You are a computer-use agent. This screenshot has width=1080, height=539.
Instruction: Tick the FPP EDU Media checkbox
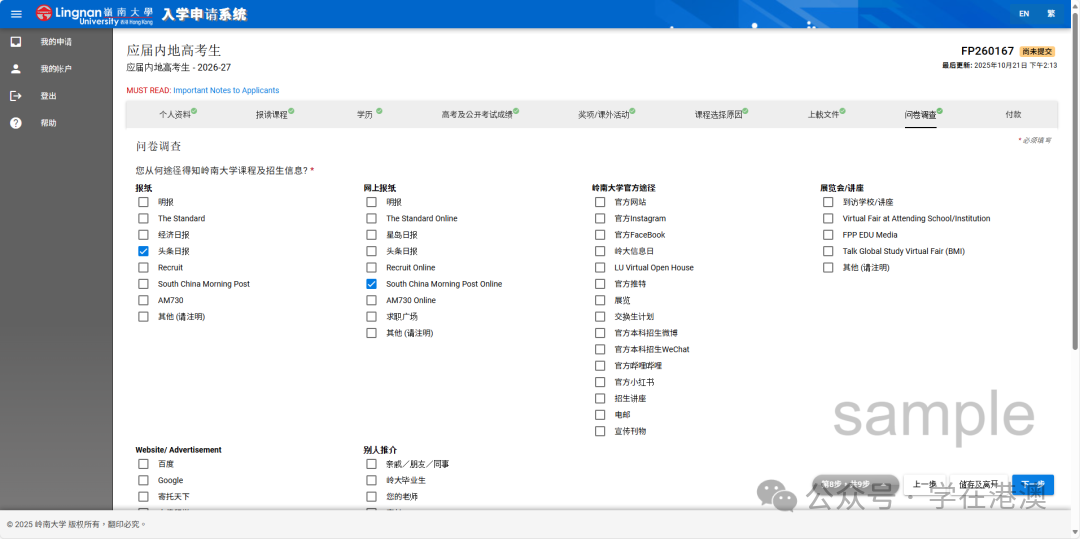828,235
